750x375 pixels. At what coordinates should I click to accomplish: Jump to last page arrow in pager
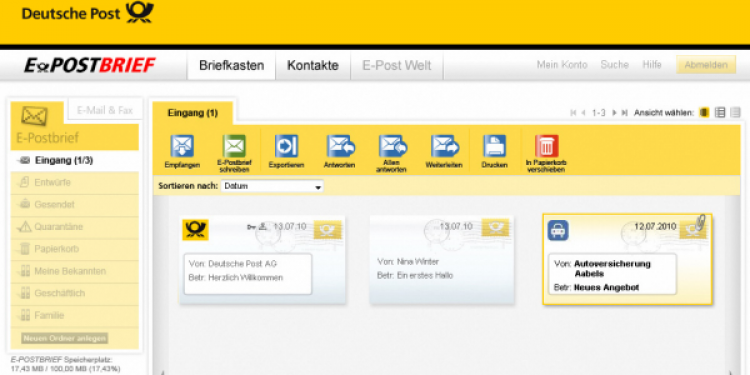[x=624, y=113]
